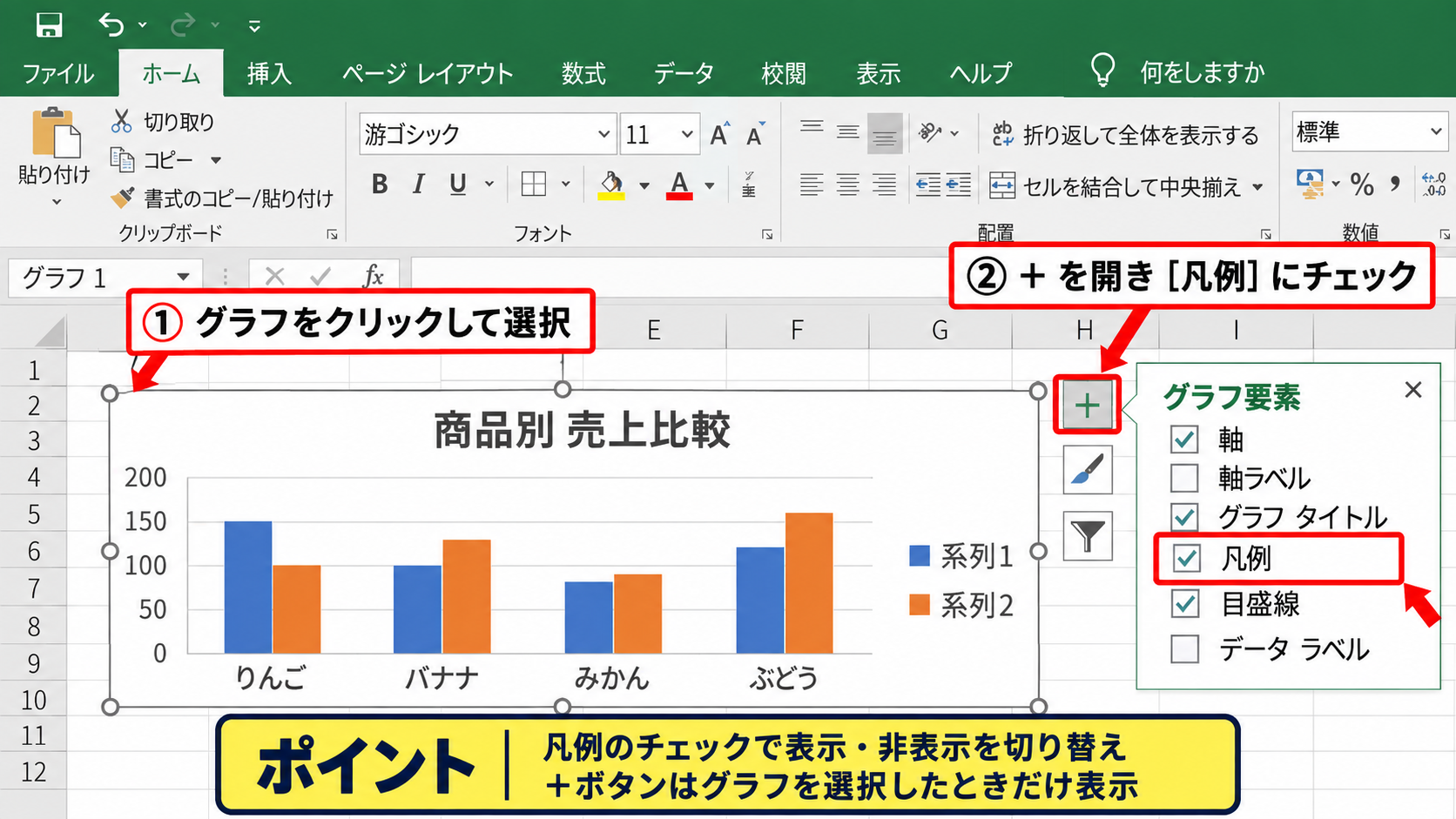Screen dimensions: 1456x819
Task: Click the 何をしますか search box
Action: pos(1202,72)
